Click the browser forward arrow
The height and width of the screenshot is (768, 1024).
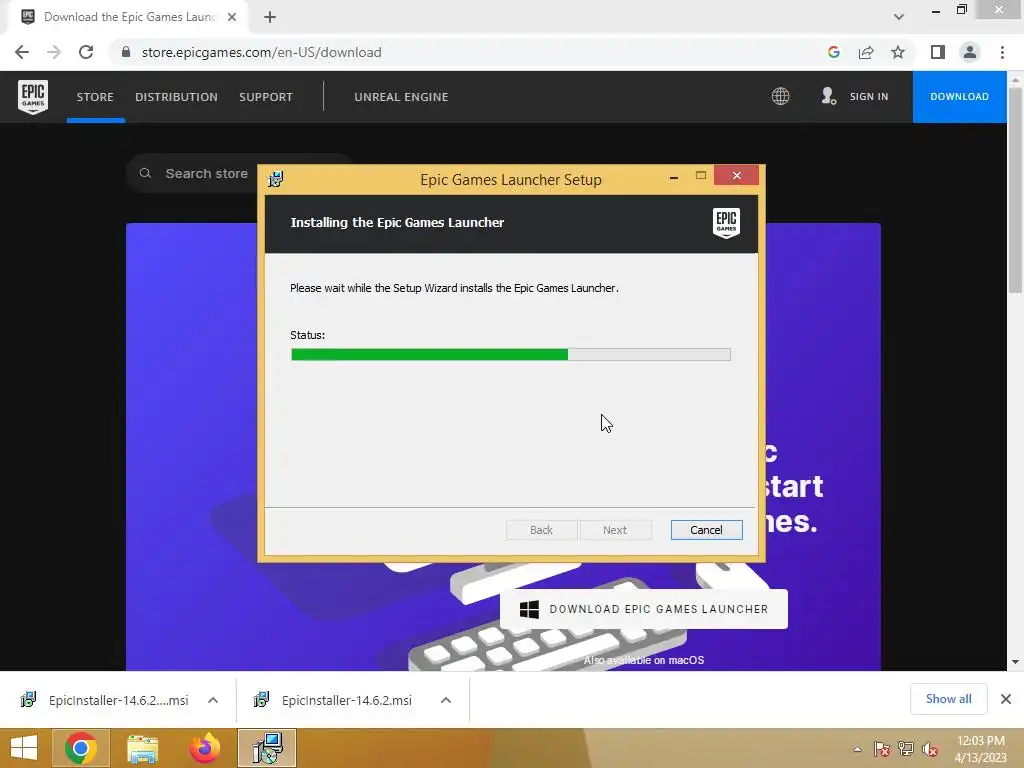pyautogui.click(x=54, y=52)
